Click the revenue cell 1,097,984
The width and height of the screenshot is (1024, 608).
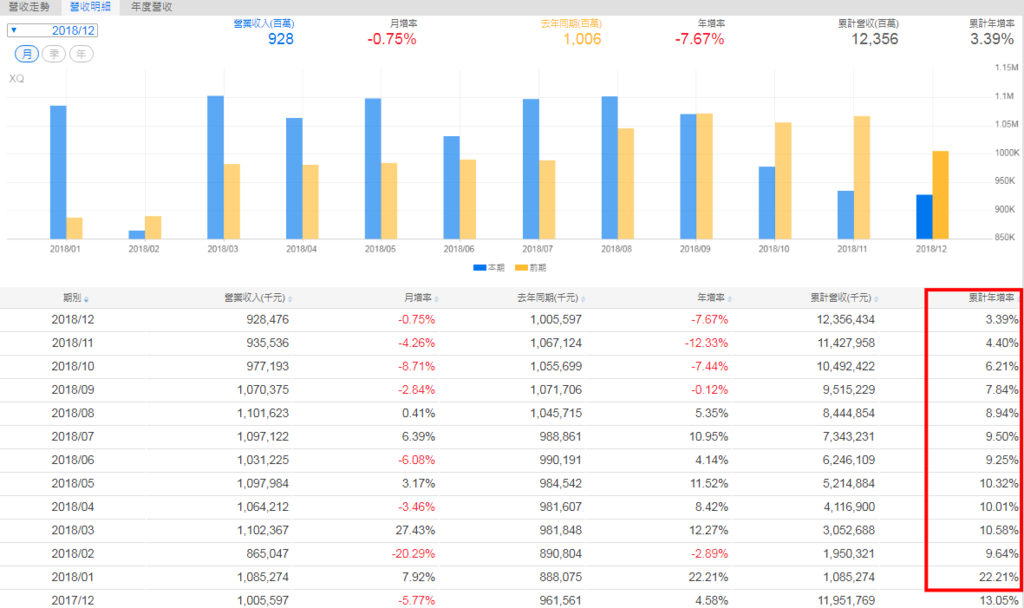click(263, 484)
